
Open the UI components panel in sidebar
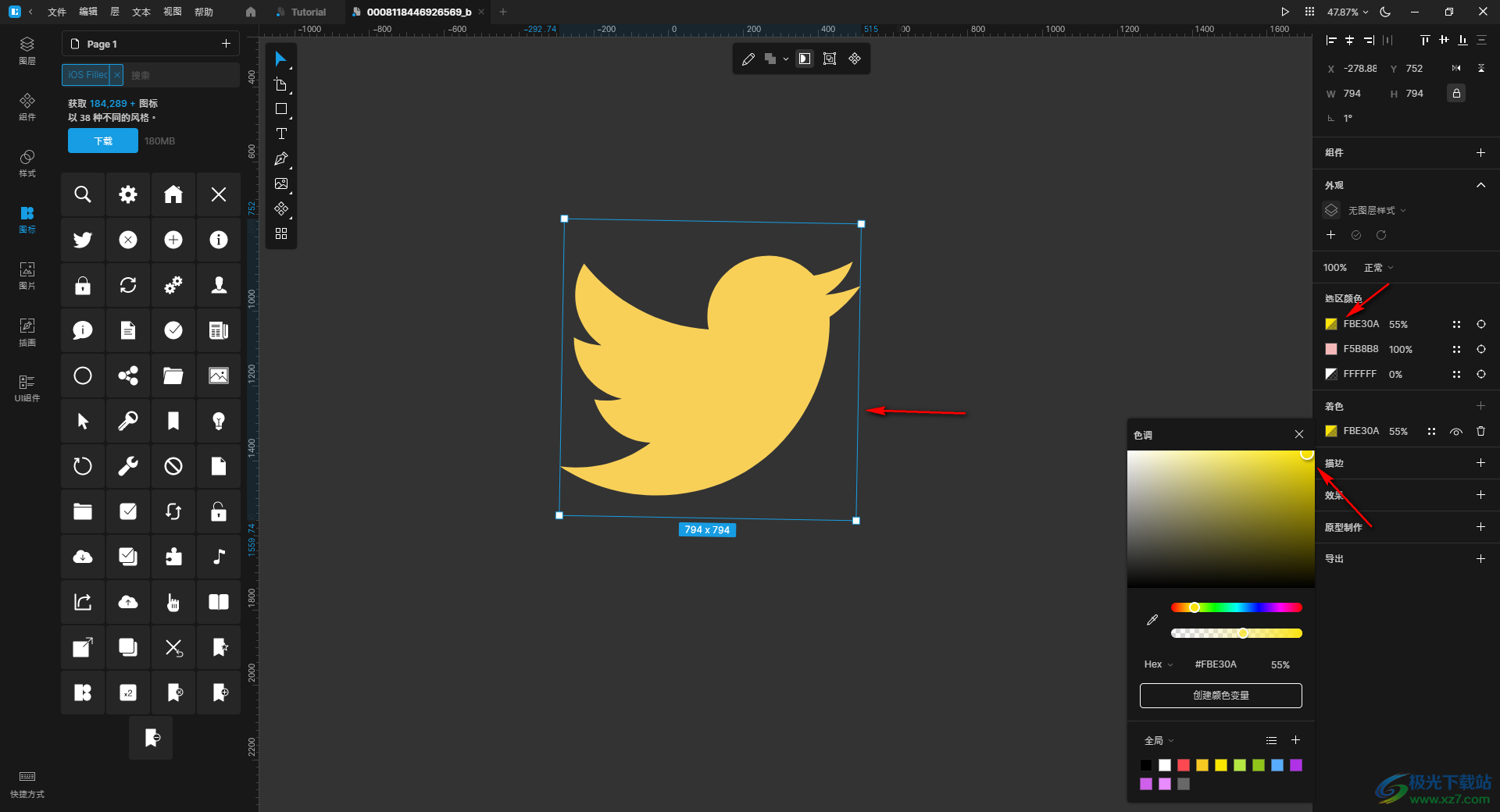(x=27, y=388)
